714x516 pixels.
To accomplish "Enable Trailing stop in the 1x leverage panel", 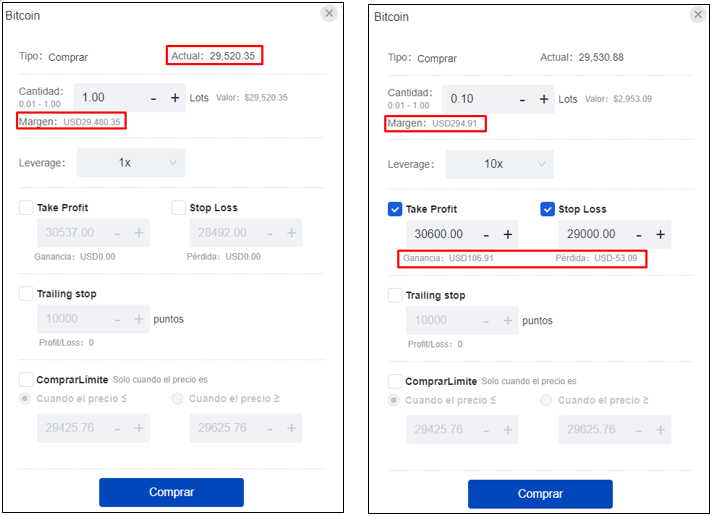I will click(26, 294).
